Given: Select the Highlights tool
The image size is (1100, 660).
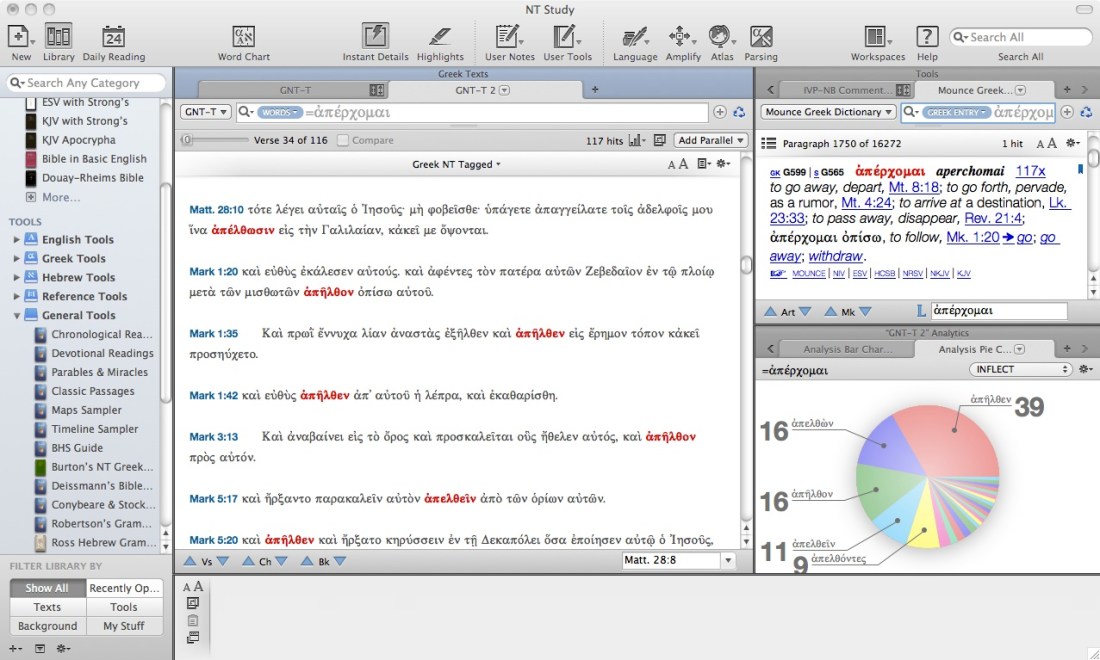Looking at the screenshot, I should pyautogui.click(x=440, y=37).
